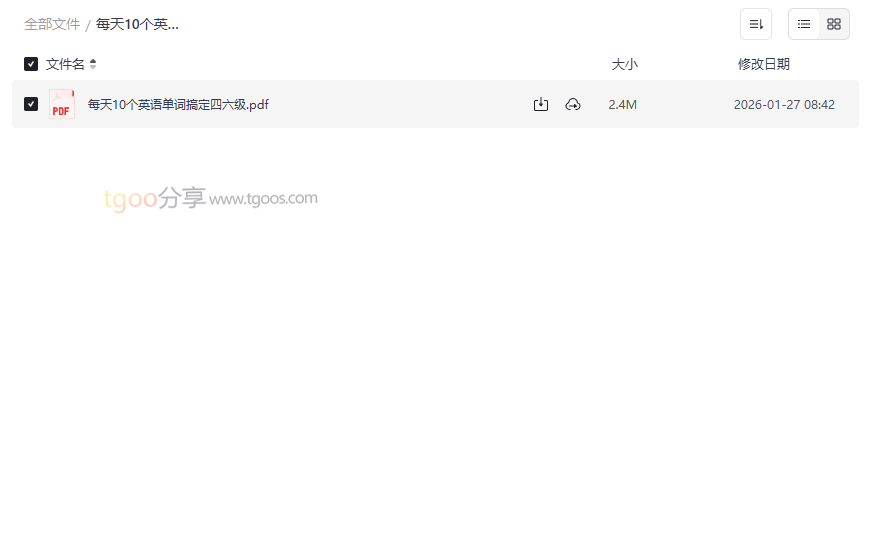Click the breadcrumb slash separator
The width and height of the screenshot is (874, 538).
88,25
